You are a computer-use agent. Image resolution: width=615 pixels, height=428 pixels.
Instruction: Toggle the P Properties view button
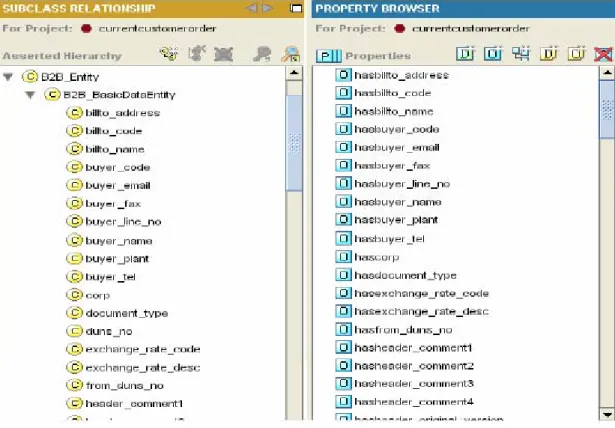coord(329,56)
